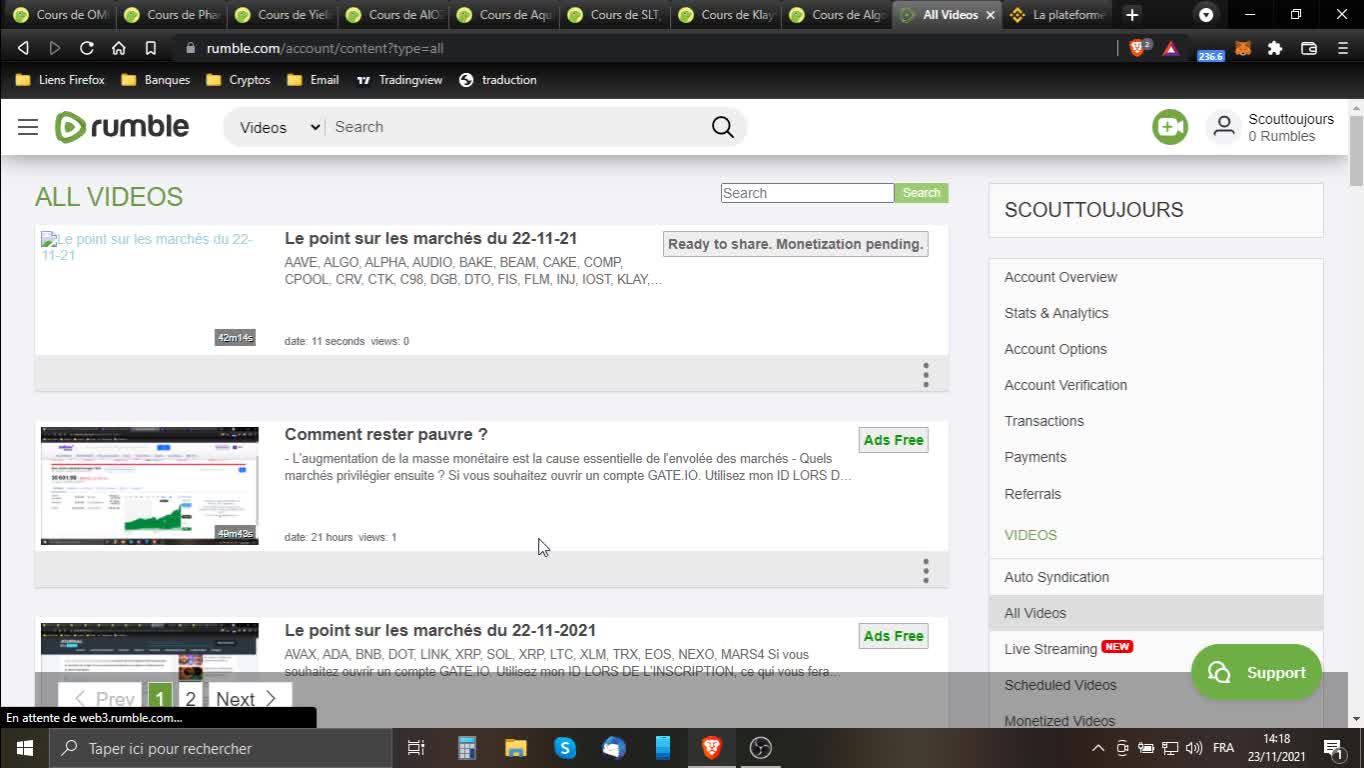
Task: Open Calculator from taskbar
Action: [467, 748]
